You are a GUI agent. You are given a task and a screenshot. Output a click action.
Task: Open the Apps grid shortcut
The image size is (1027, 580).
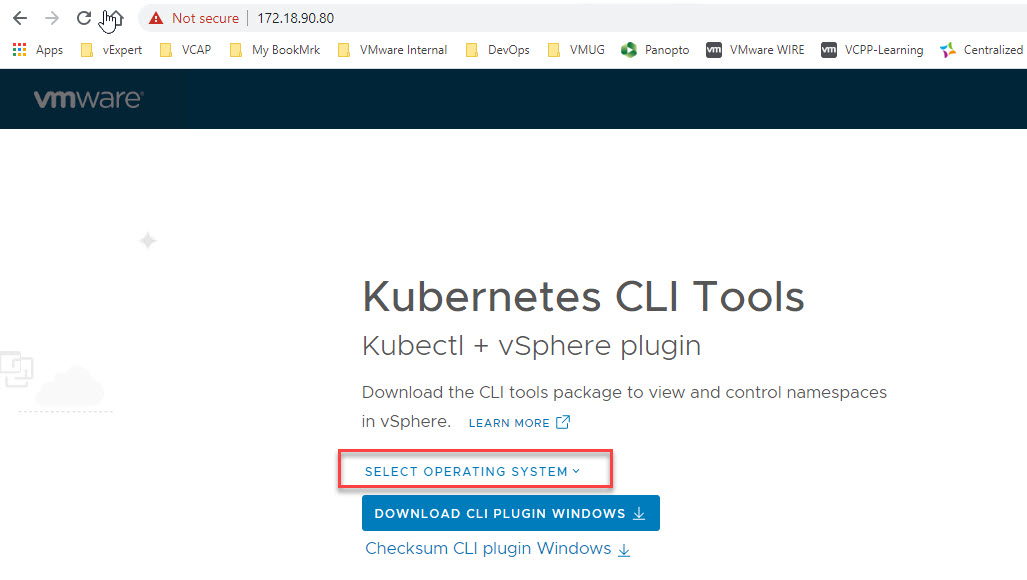point(37,50)
